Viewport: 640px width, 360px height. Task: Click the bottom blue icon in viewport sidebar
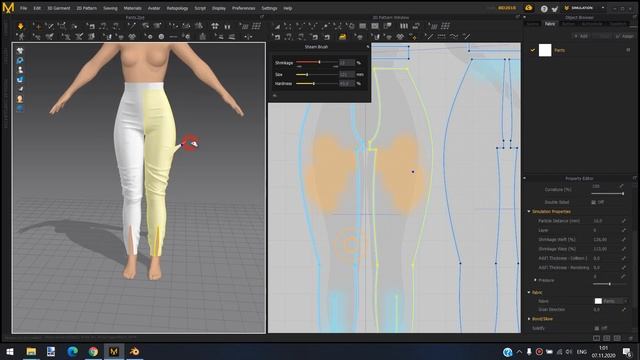[20, 108]
